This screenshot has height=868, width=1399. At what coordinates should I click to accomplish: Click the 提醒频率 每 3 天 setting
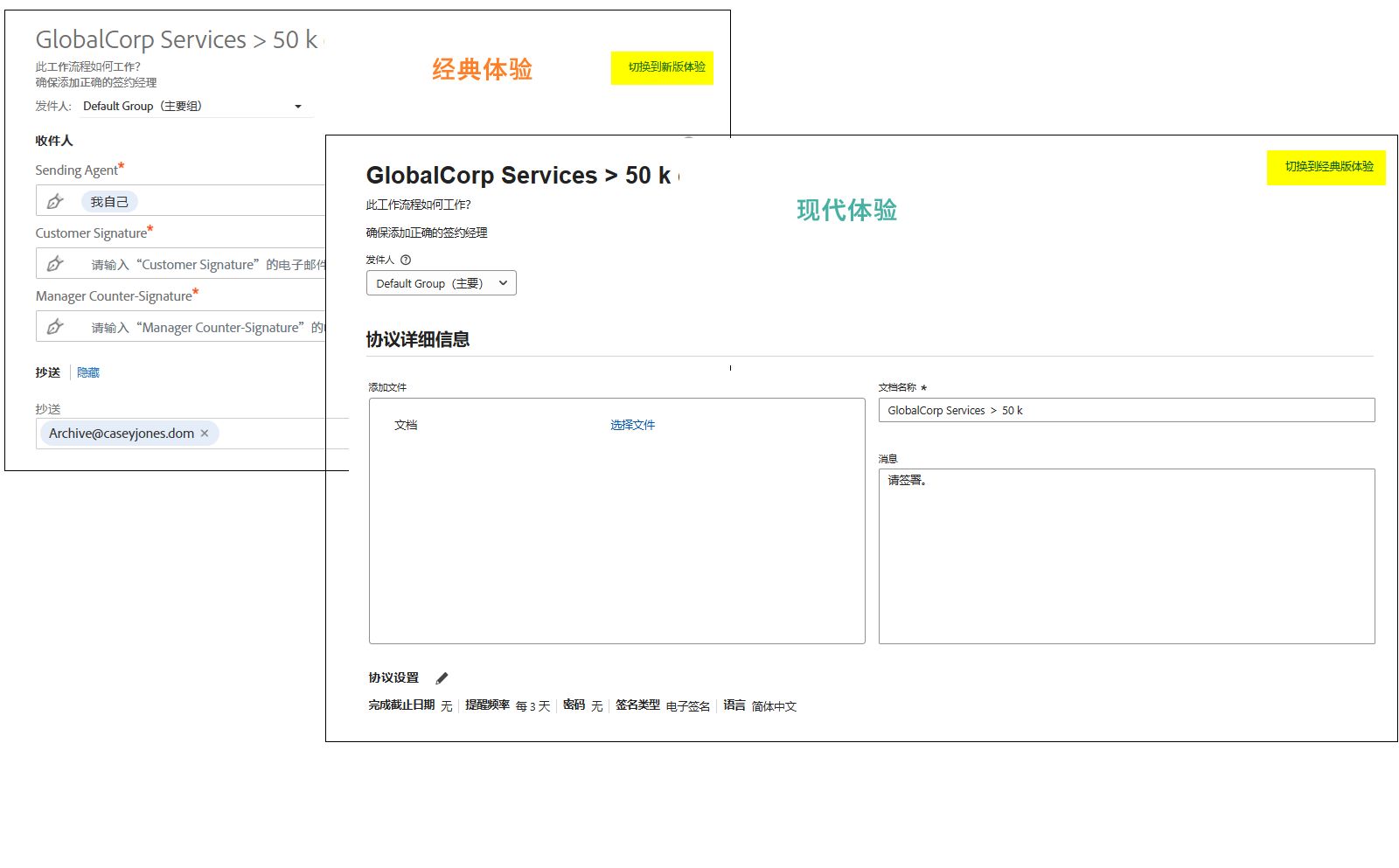click(507, 705)
